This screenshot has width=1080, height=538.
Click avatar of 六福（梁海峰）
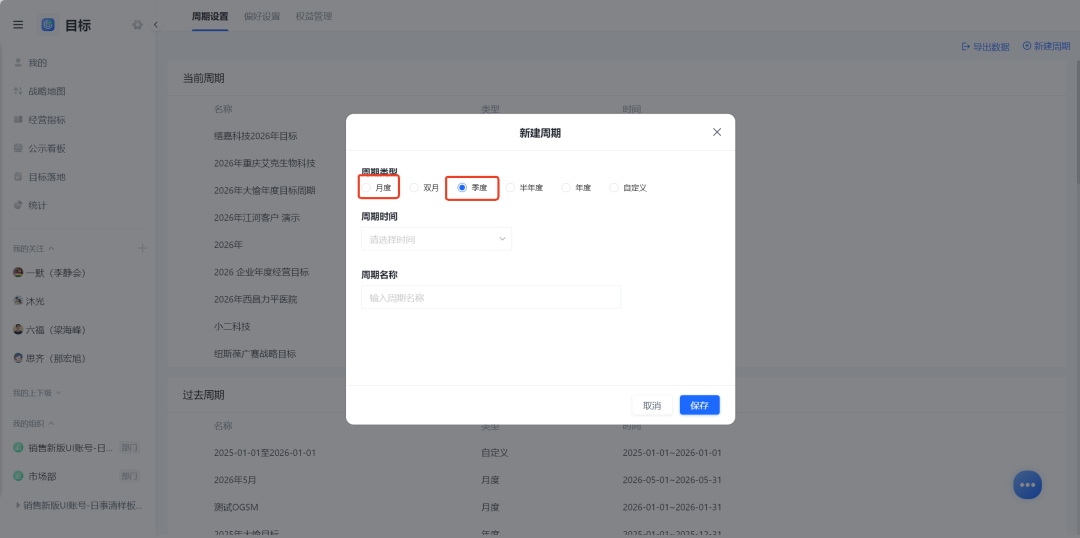19,330
